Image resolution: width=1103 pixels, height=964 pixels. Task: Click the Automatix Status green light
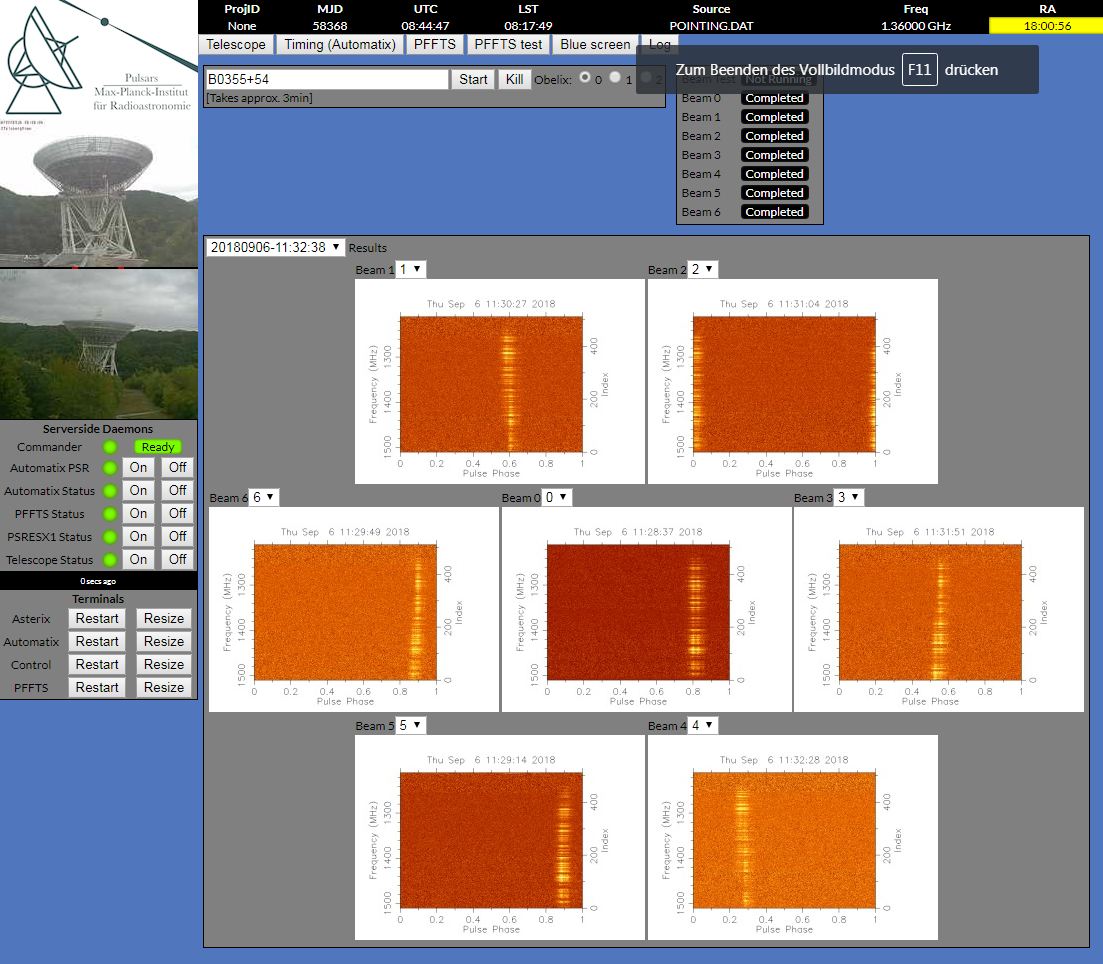110,490
